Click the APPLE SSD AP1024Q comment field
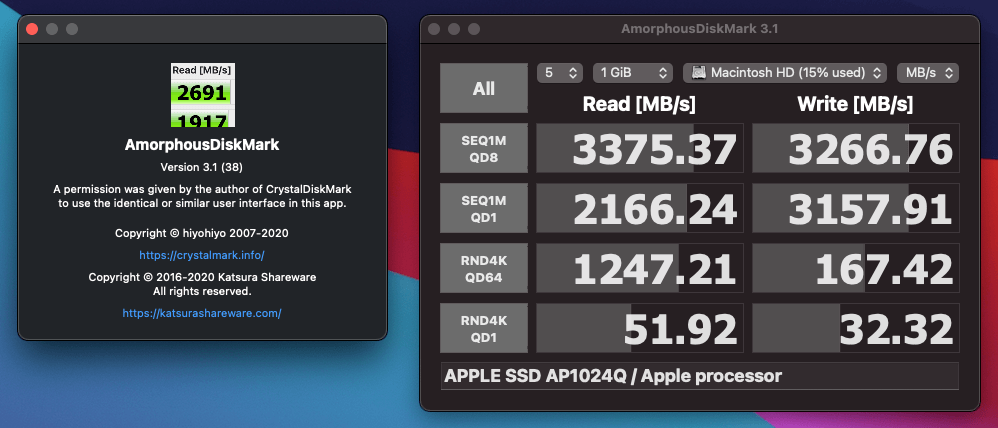 [699, 376]
